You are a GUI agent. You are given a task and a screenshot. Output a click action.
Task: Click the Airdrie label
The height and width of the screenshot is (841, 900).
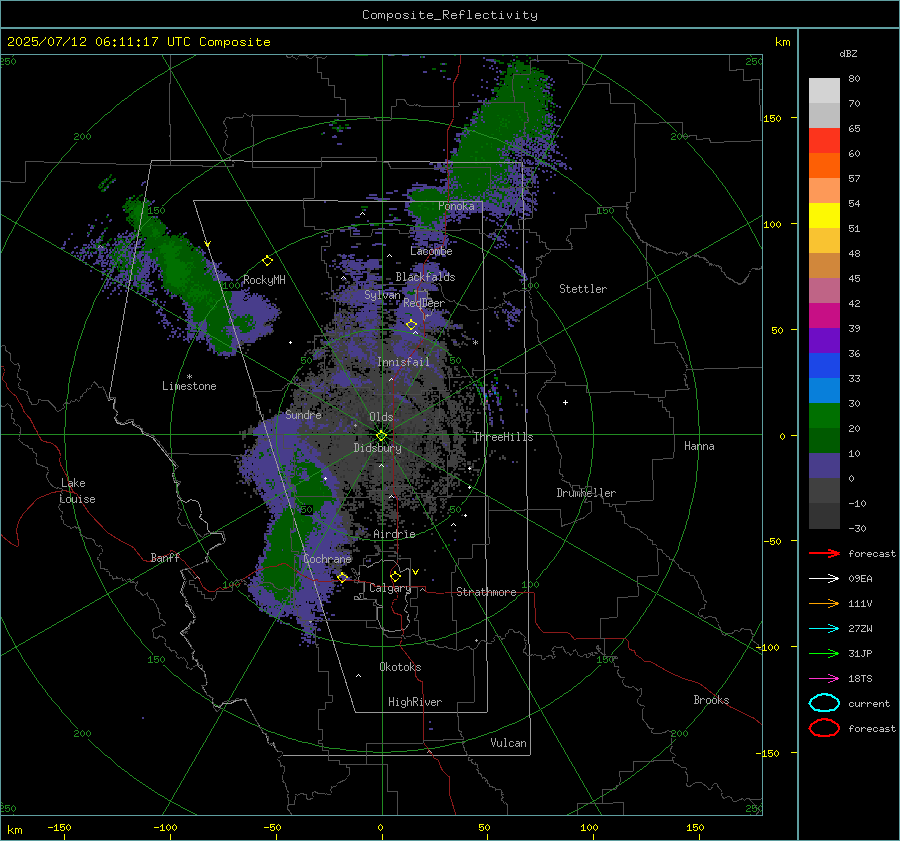[394, 534]
